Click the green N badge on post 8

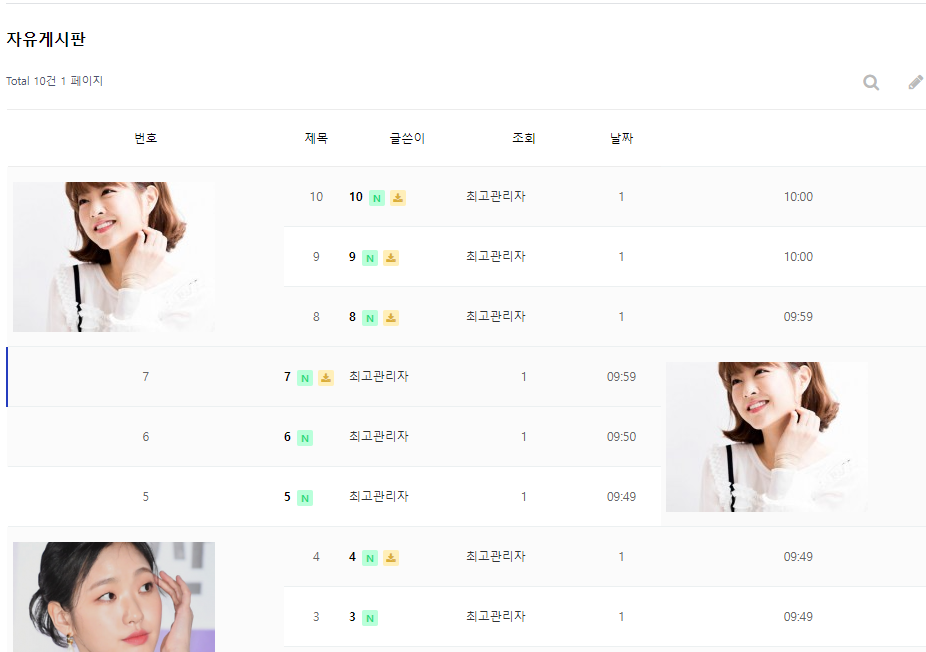point(370,318)
